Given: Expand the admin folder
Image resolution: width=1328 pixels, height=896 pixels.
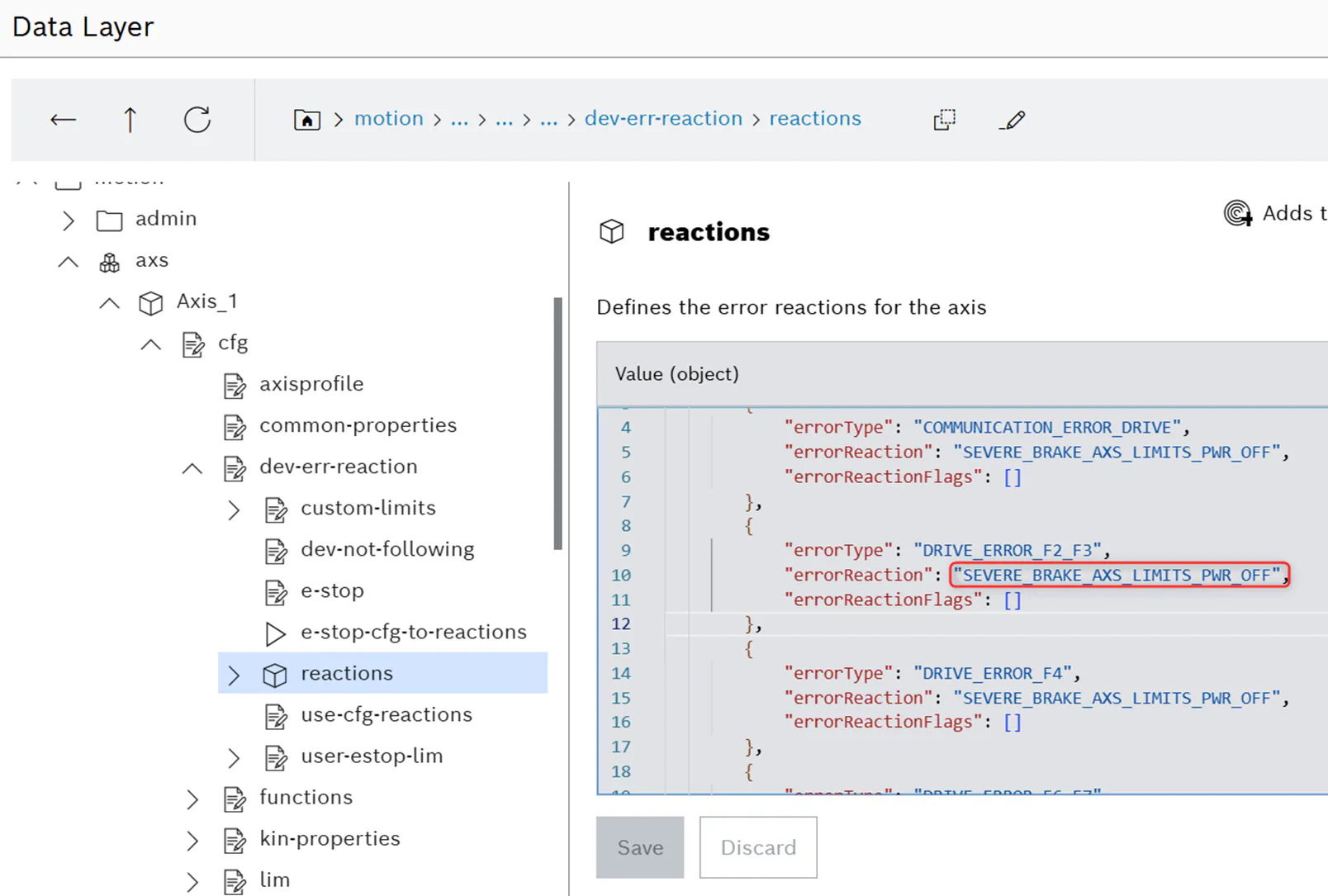Looking at the screenshot, I should (x=69, y=220).
